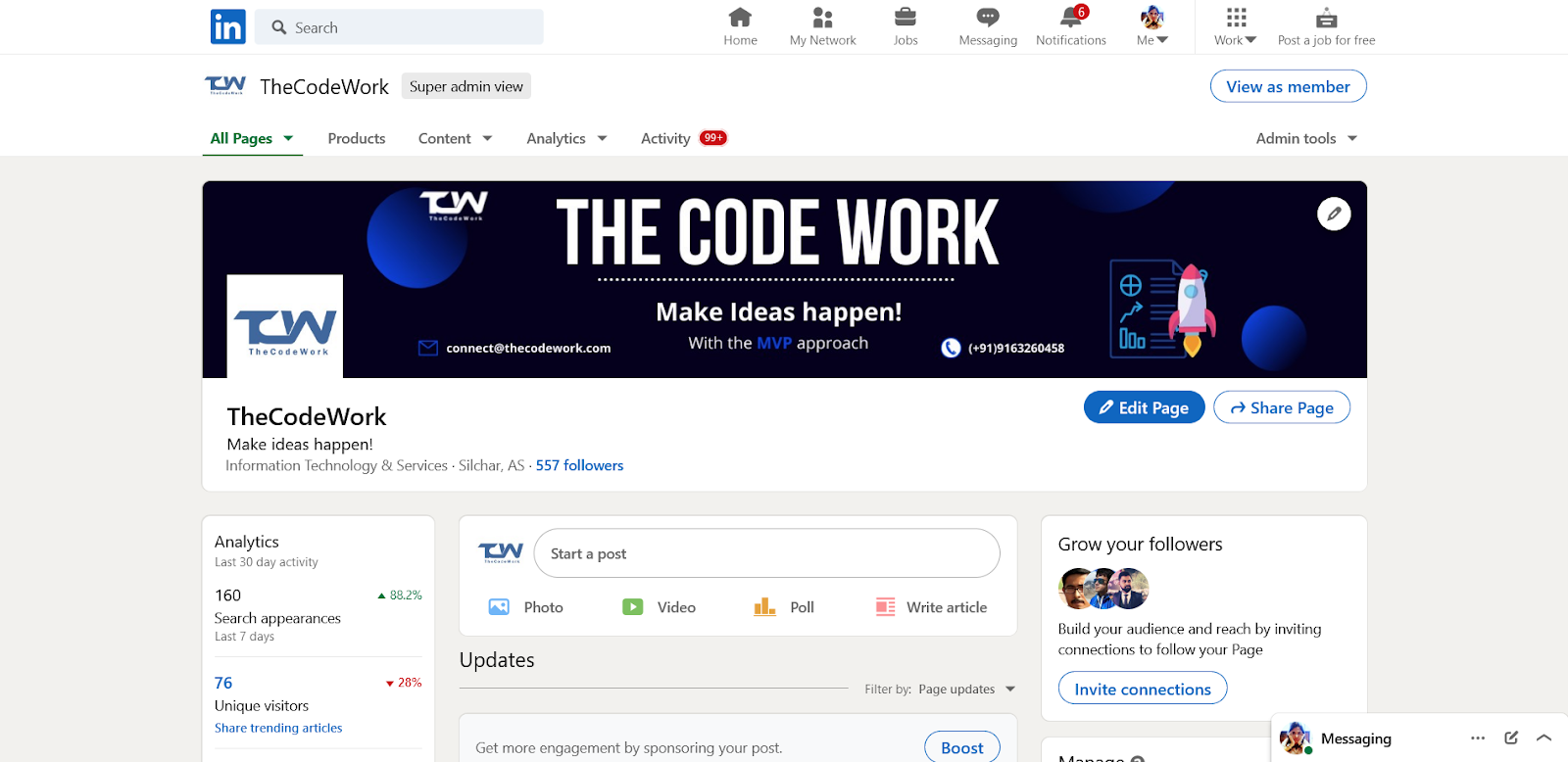The image size is (1568, 762).
Task: Open the Activity tab
Action: click(665, 138)
